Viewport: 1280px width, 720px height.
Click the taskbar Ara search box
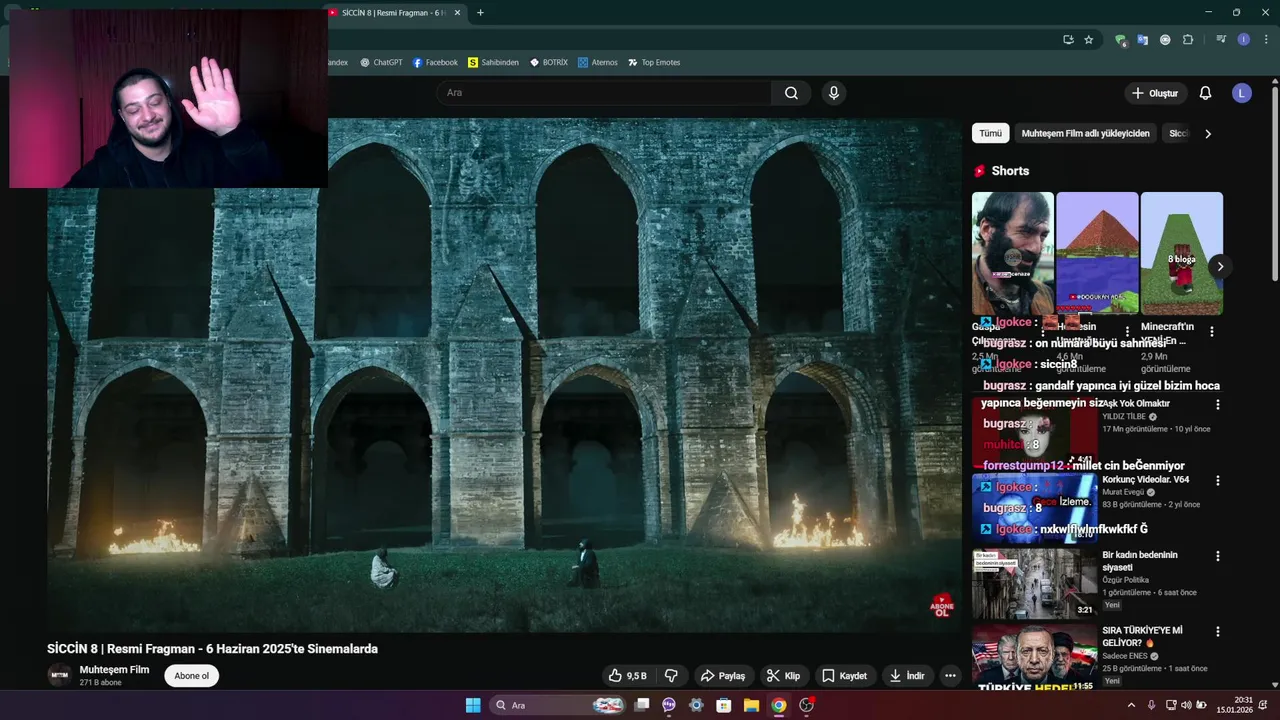(x=558, y=705)
